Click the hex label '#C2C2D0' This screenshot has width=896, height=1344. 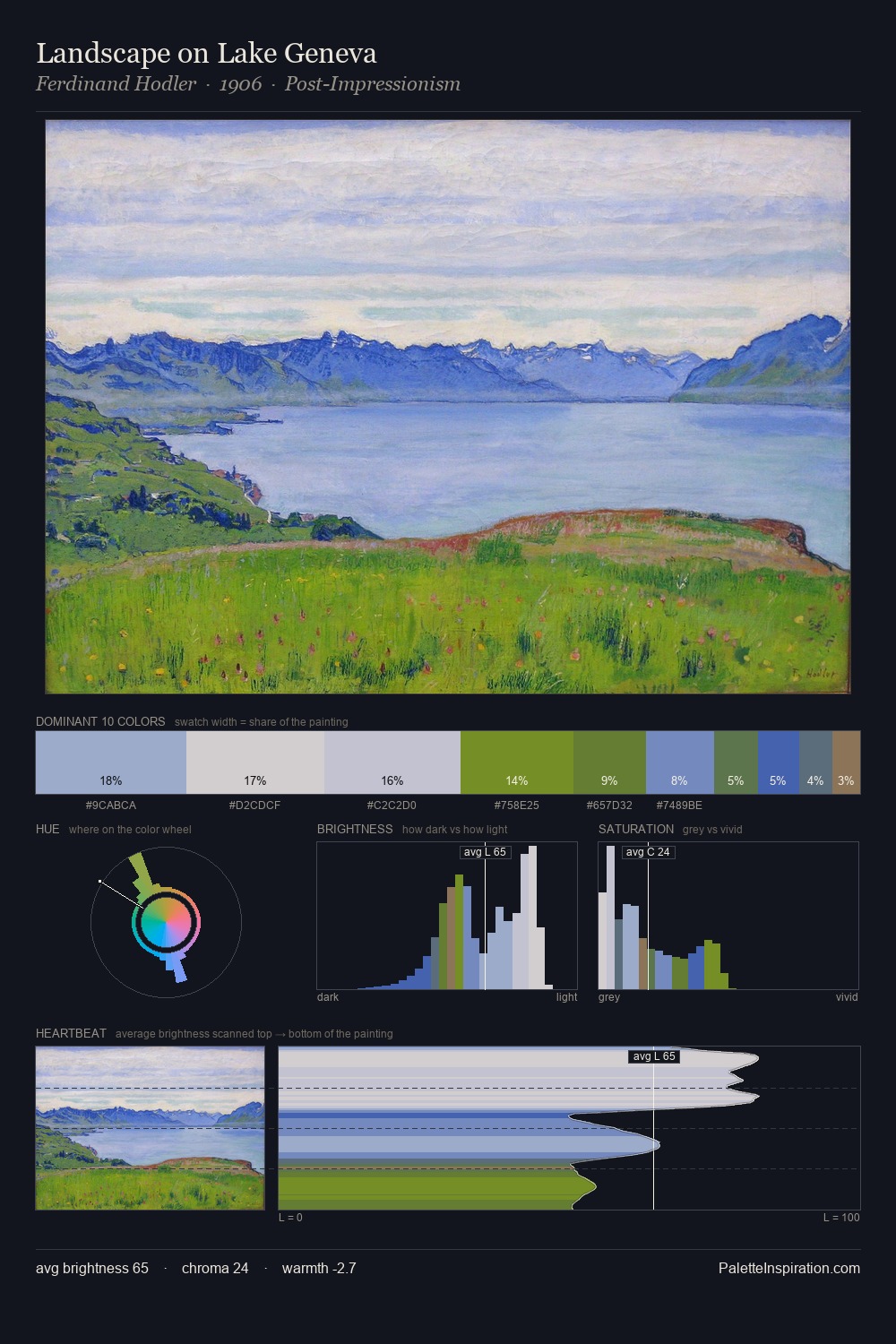pyautogui.click(x=392, y=806)
